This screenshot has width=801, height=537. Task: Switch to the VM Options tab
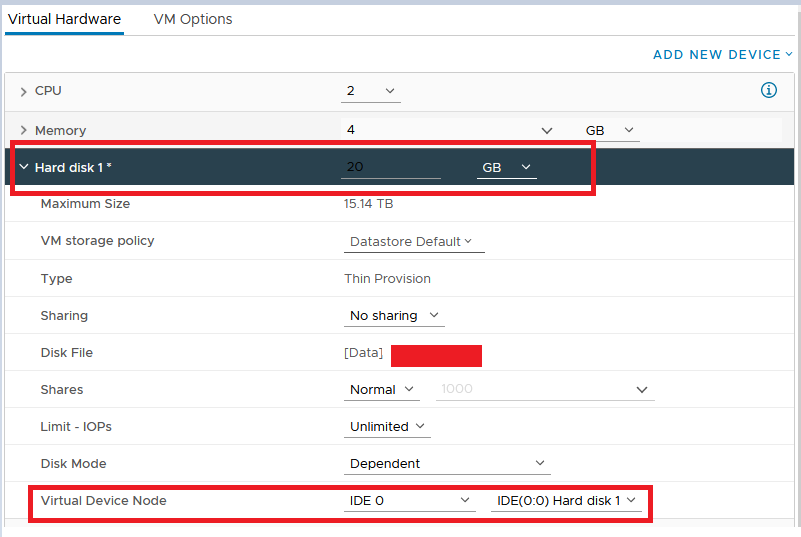coord(193,19)
